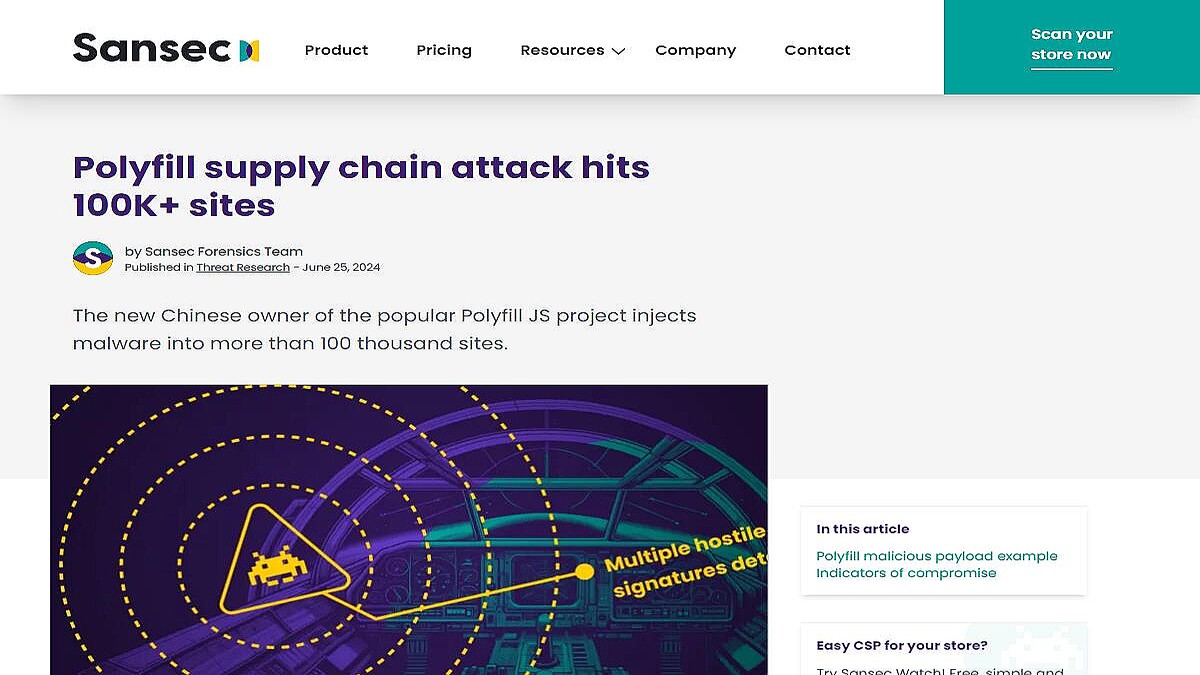Viewport: 1200px width, 675px height.
Task: Open the Threat Research link
Action: click(x=242, y=267)
